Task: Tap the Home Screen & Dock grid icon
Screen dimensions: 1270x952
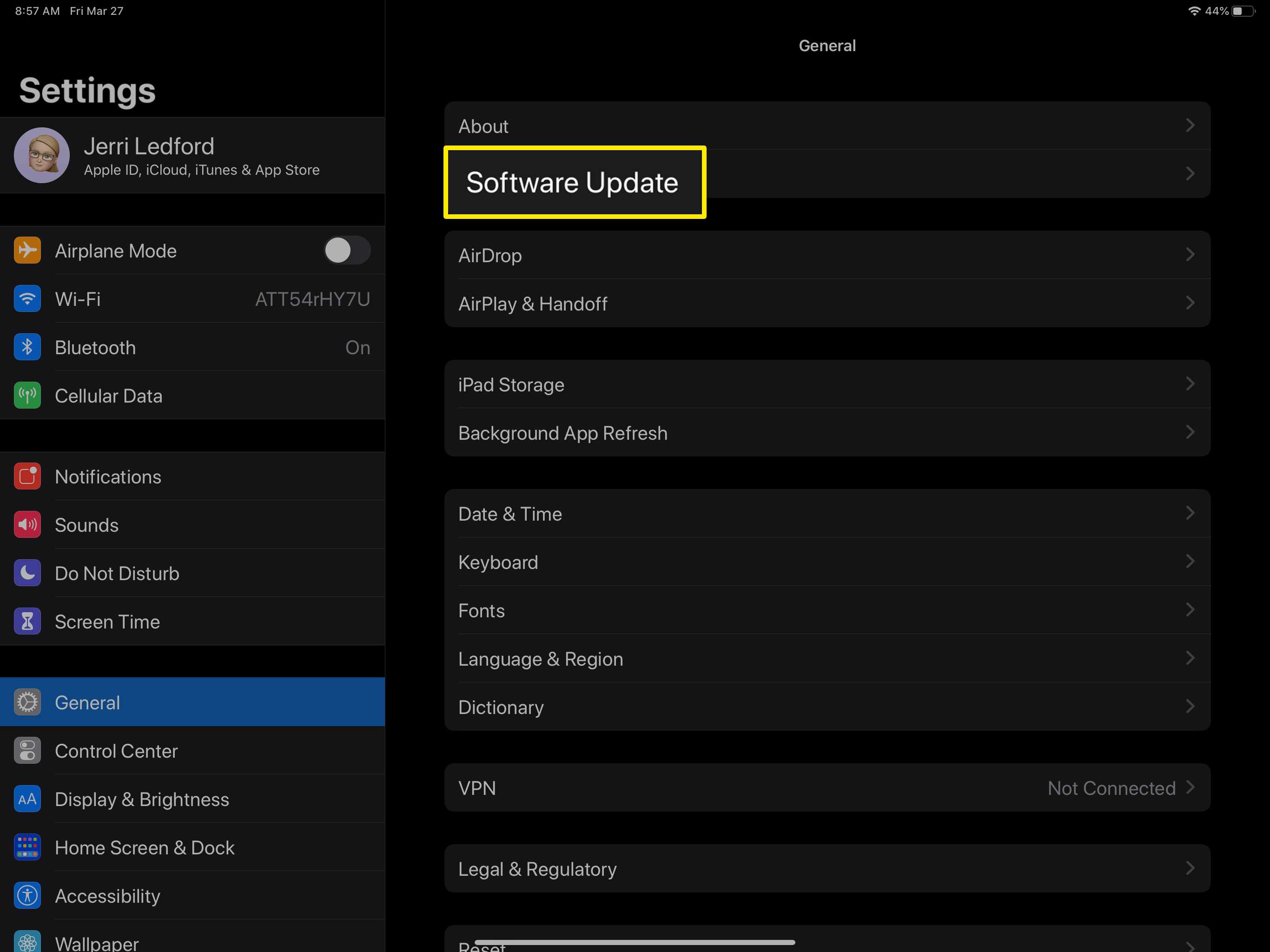Action: [x=27, y=847]
